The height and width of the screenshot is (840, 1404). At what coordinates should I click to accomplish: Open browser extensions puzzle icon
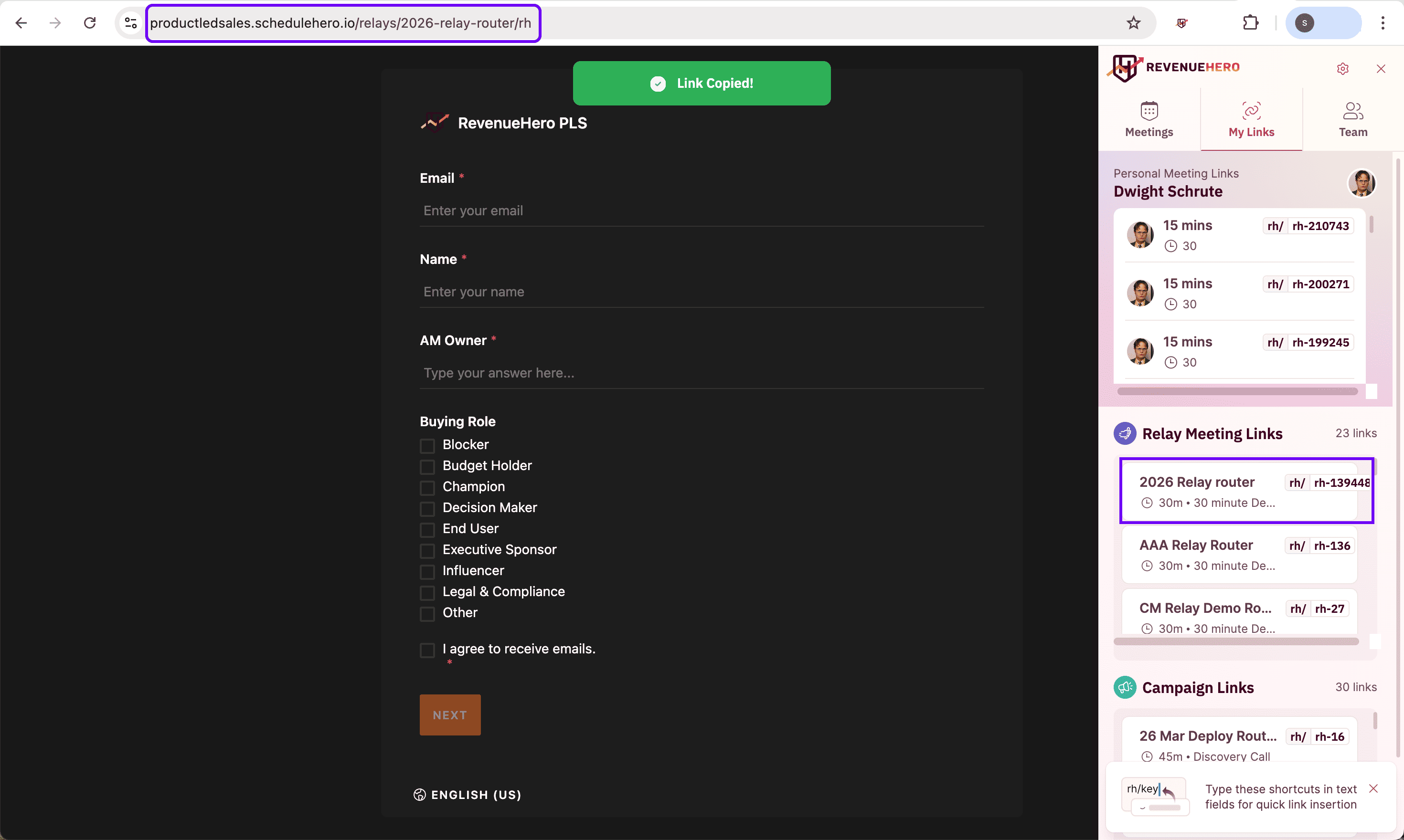[x=1250, y=22]
